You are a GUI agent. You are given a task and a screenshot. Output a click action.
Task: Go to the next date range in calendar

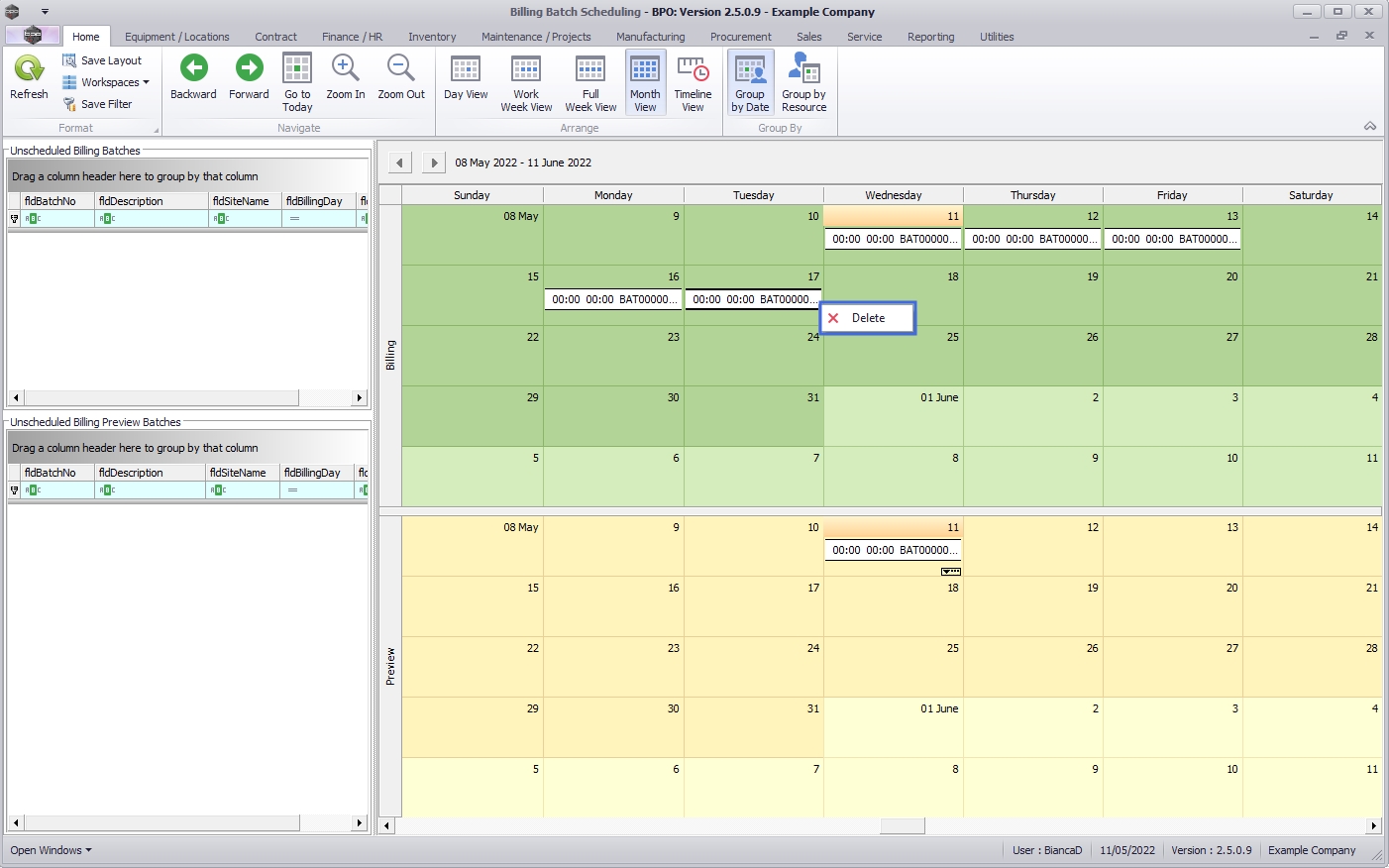click(434, 163)
